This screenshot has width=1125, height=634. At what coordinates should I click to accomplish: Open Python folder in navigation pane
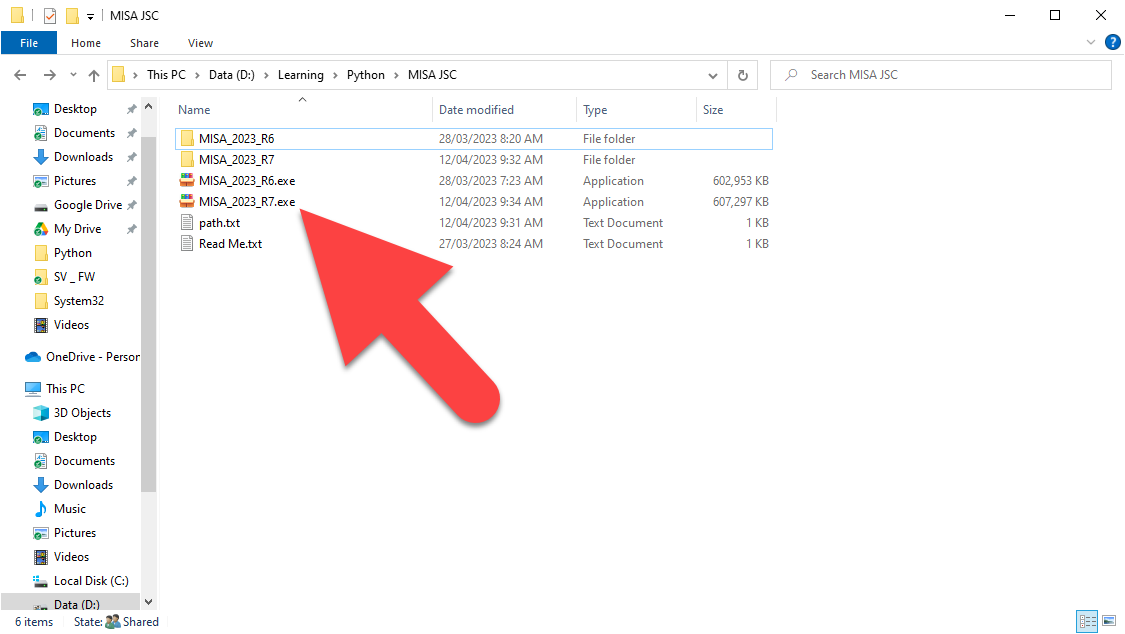72,253
